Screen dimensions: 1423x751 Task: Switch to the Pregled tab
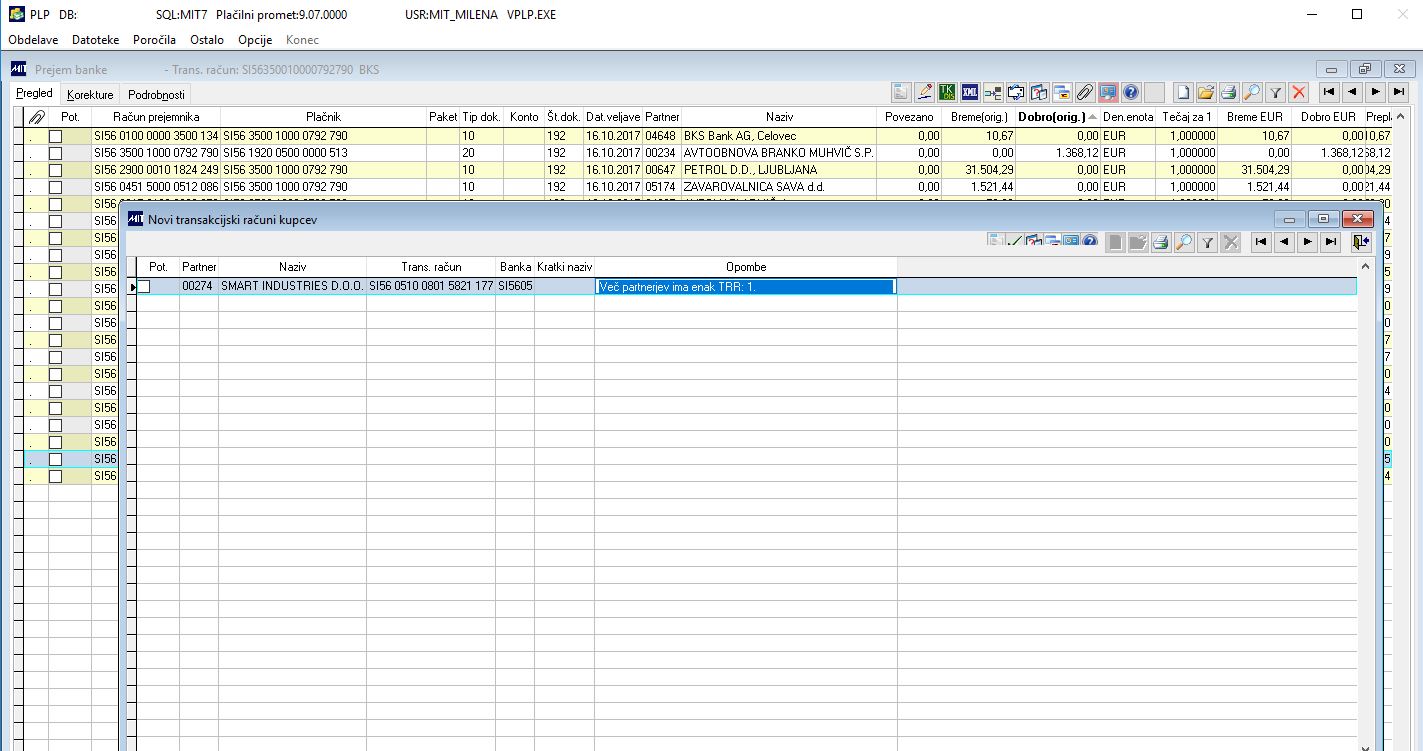click(35, 94)
